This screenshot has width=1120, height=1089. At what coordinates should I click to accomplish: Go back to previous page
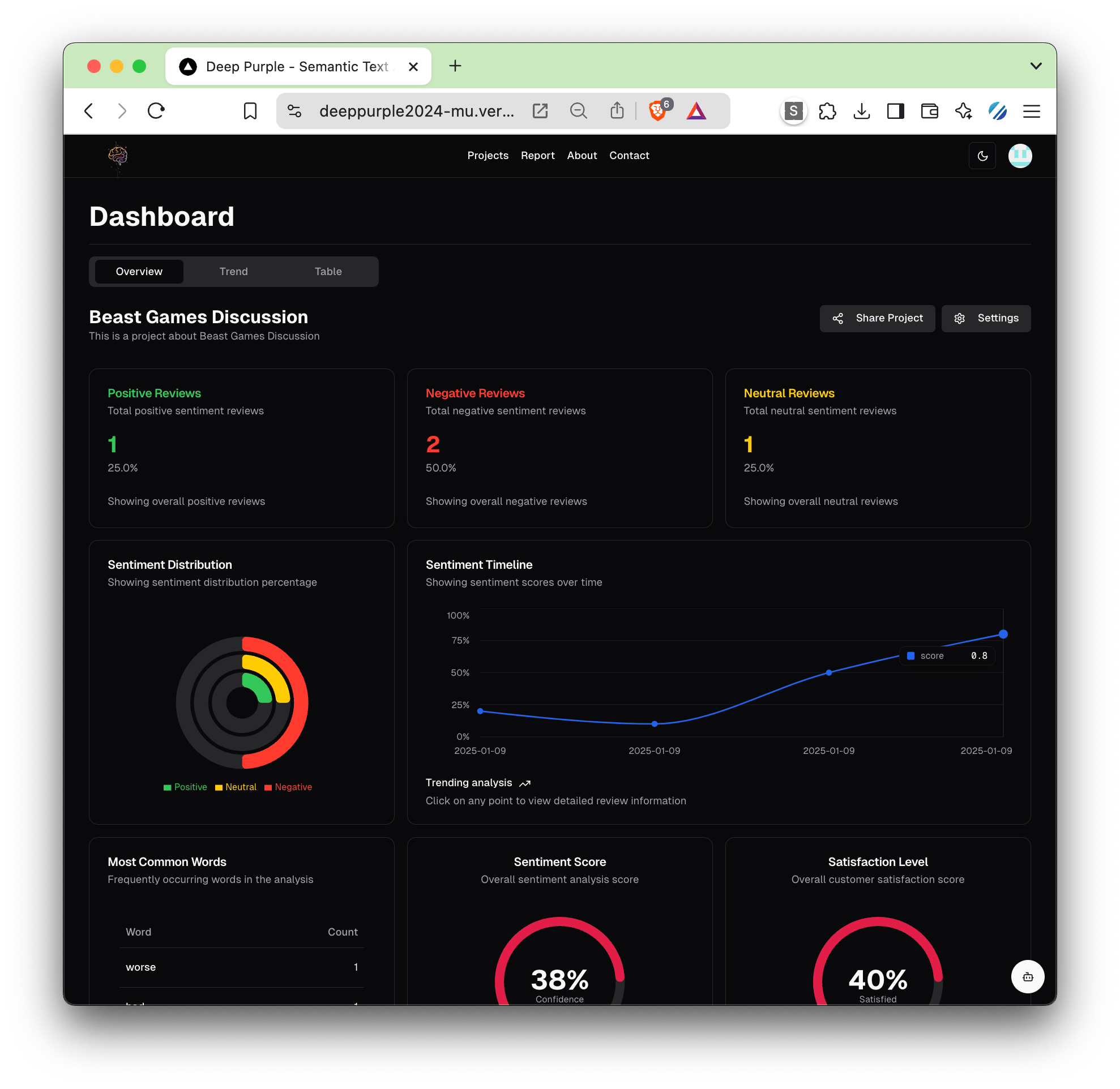pyautogui.click(x=89, y=111)
